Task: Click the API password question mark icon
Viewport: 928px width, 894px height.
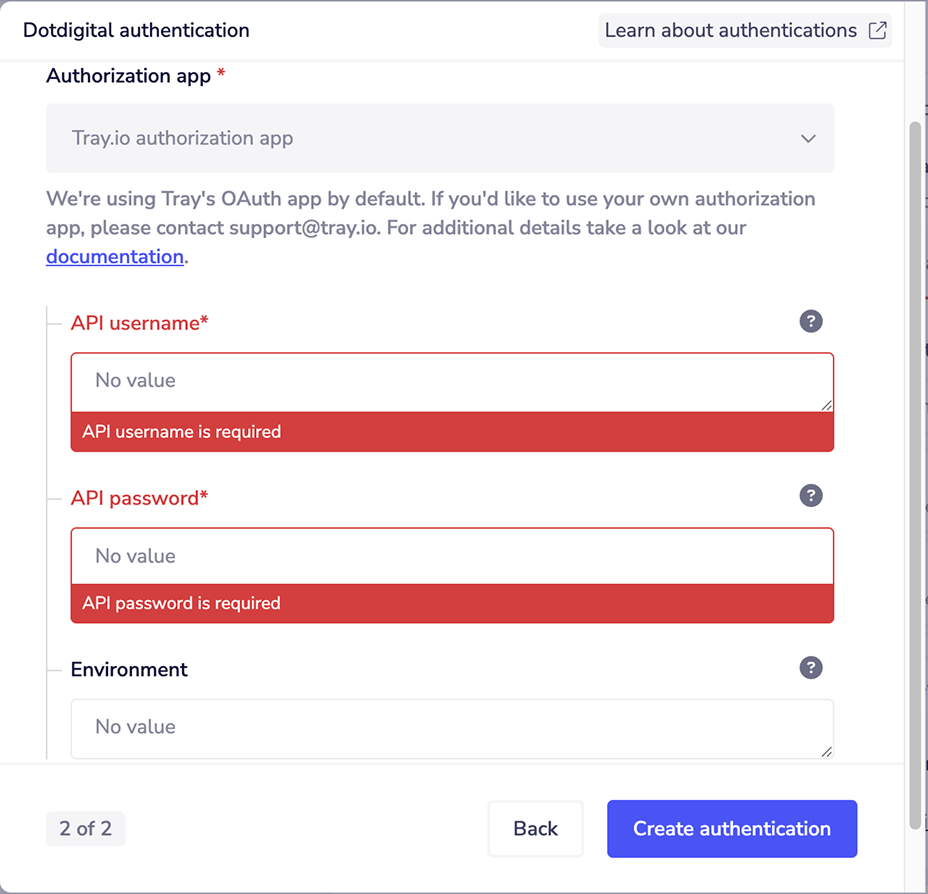Action: 811,495
